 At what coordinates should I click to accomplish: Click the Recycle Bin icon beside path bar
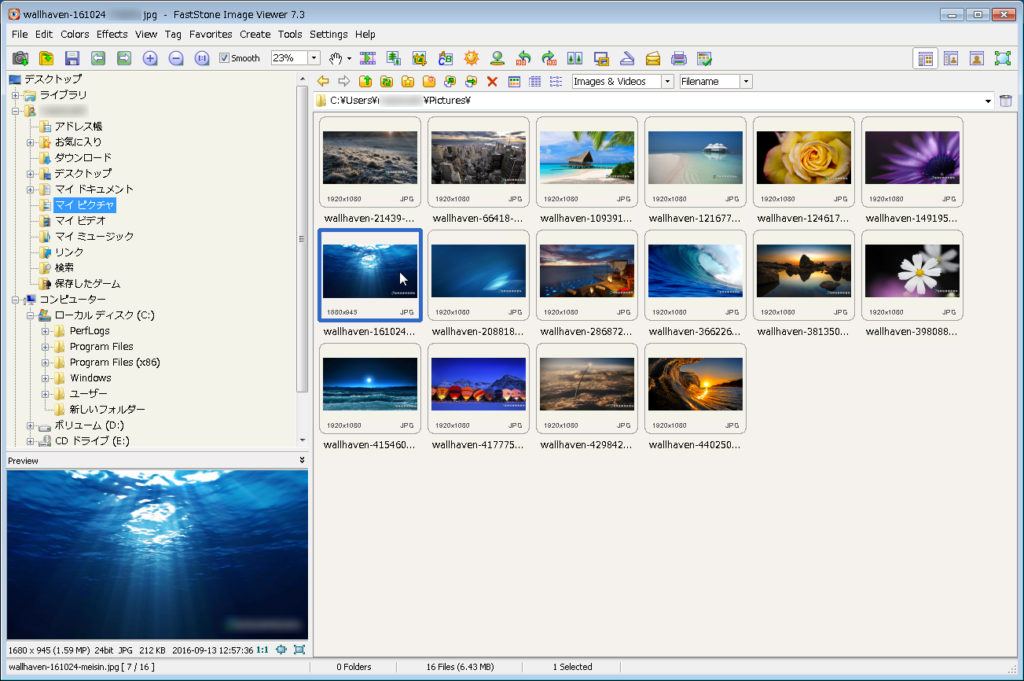(1006, 101)
